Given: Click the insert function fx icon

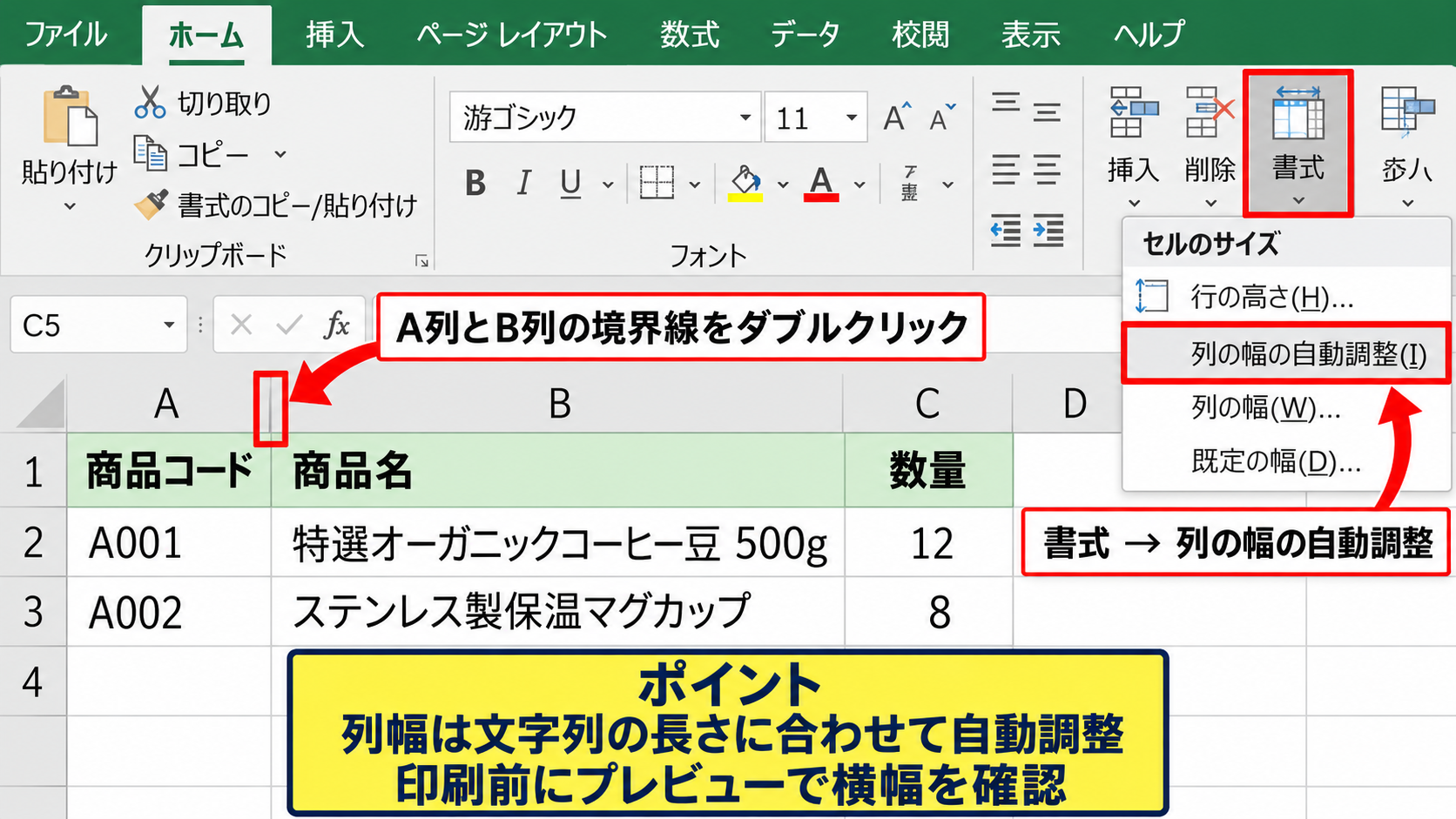Looking at the screenshot, I should [x=337, y=325].
